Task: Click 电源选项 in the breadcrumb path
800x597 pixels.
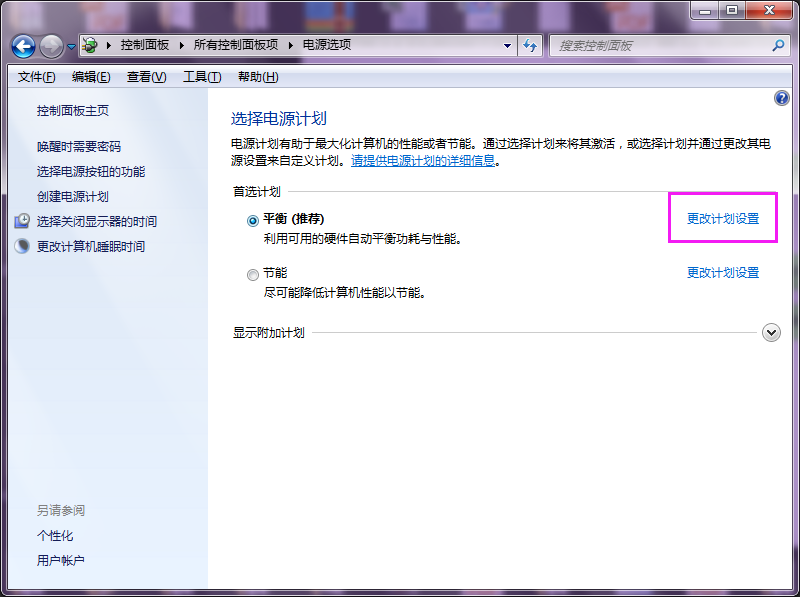Action: coord(327,45)
